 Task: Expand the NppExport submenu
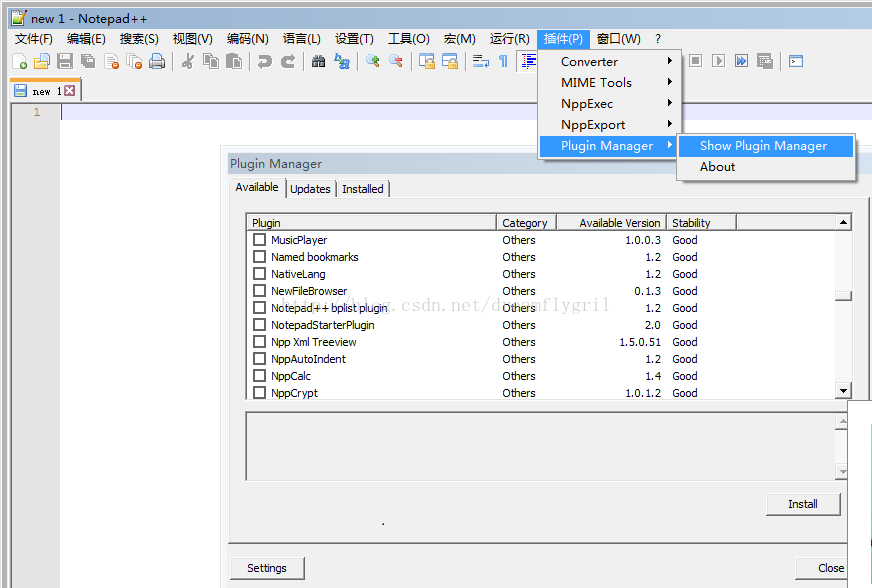tap(610, 125)
